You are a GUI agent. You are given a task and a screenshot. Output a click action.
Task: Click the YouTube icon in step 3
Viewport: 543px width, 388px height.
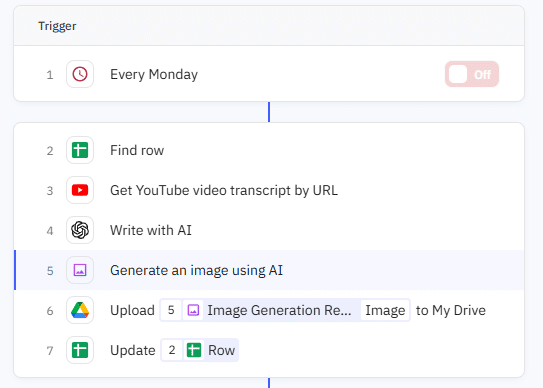[x=80, y=190]
